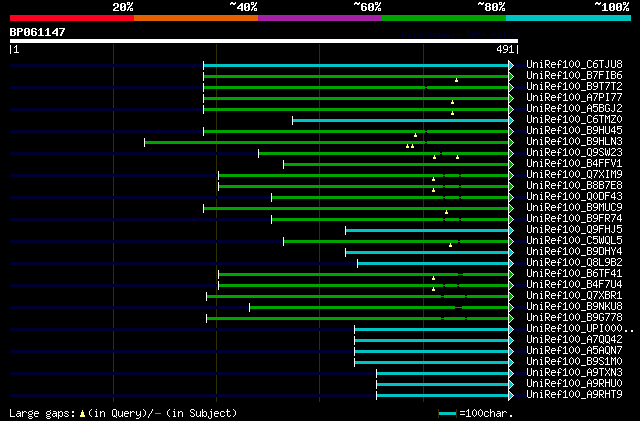This screenshot has height=421, width=640.
Task: Select the query name BP061147
Action: pyautogui.click(x=37, y=32)
